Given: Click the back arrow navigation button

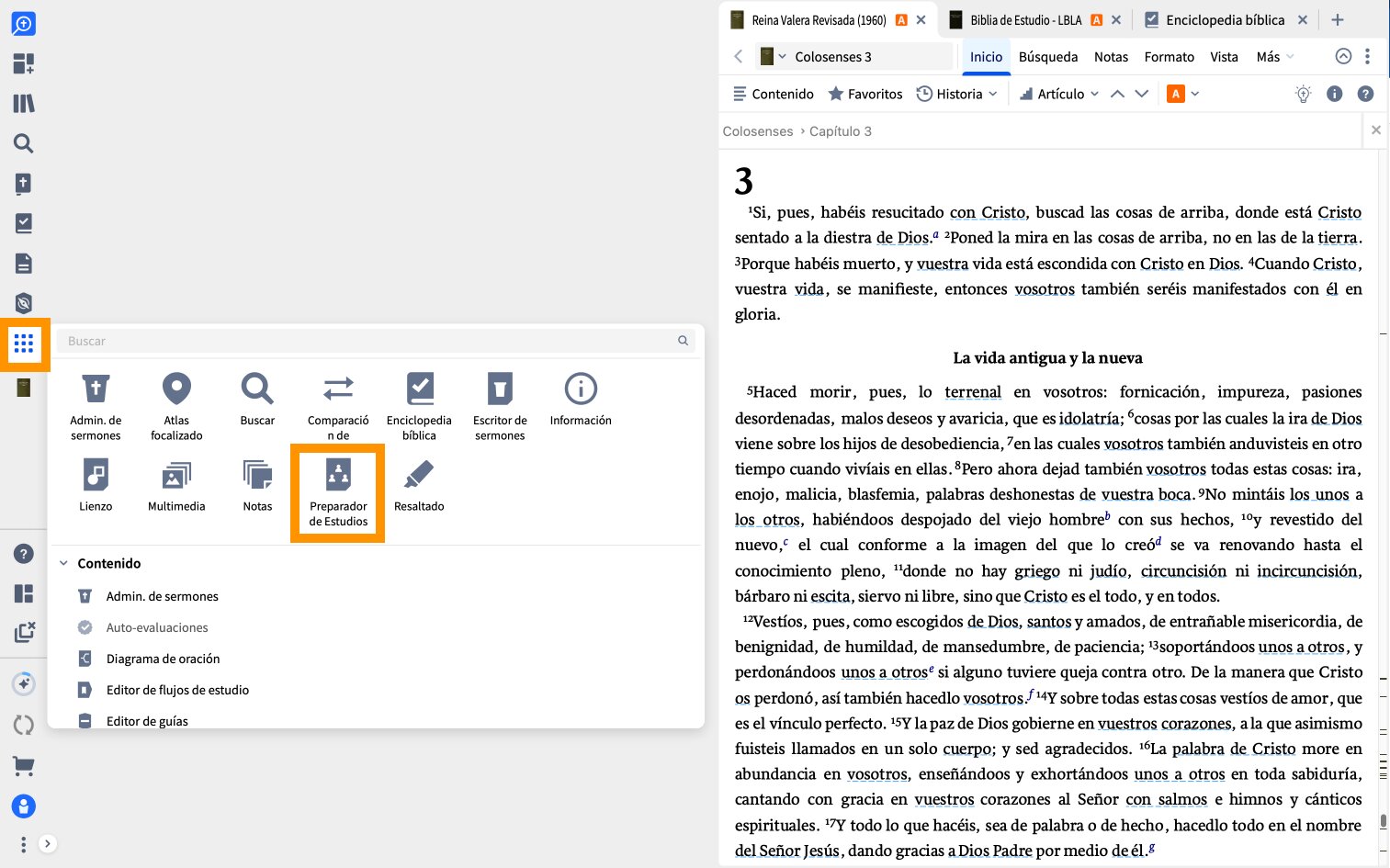Looking at the screenshot, I should [738, 57].
